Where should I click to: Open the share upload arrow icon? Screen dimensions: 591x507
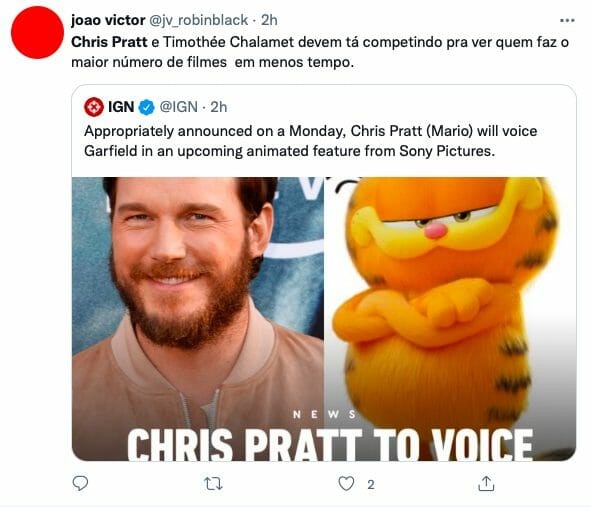click(486, 484)
